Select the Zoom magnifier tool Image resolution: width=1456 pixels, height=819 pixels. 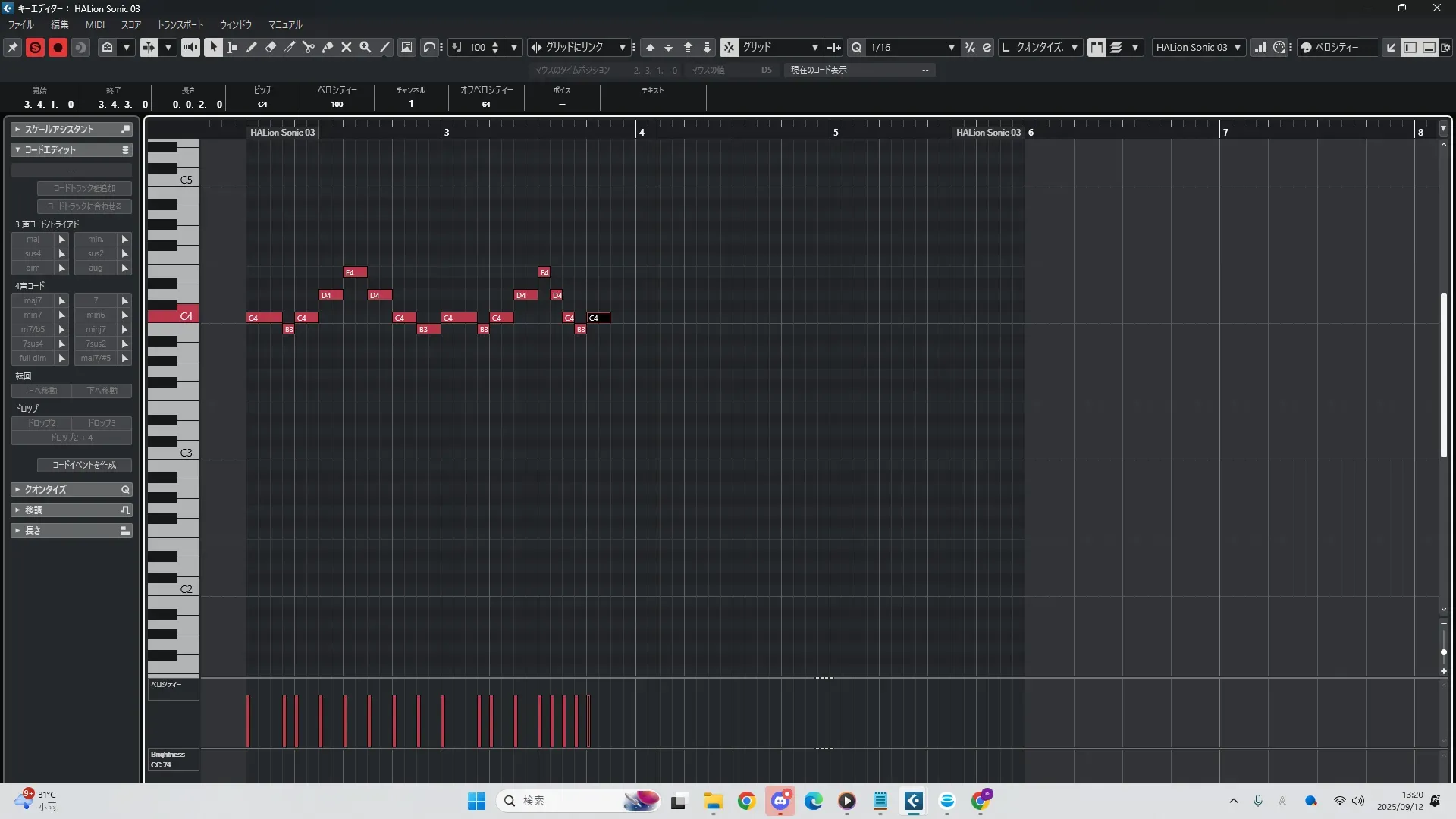pos(366,47)
